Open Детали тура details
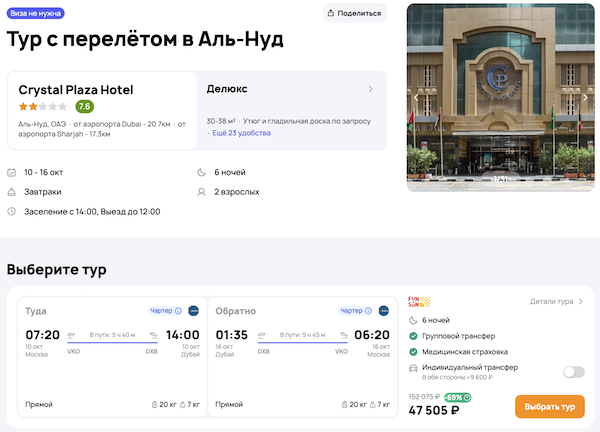Screen dimensions: 600x432 [556, 301]
